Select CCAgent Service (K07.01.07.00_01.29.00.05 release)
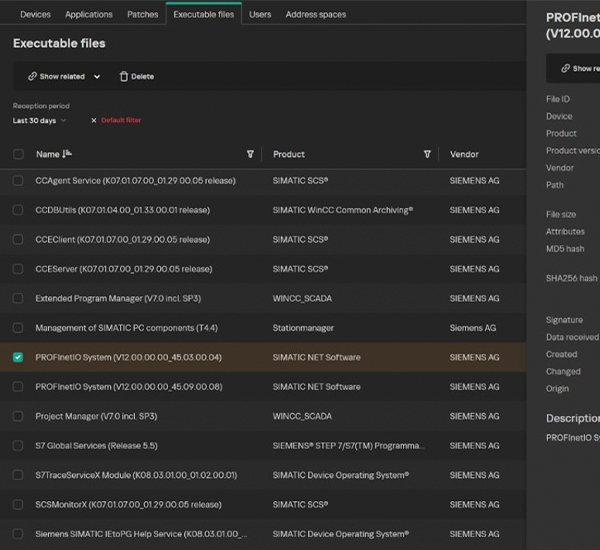Viewport: 600px width, 550px height. point(135,181)
